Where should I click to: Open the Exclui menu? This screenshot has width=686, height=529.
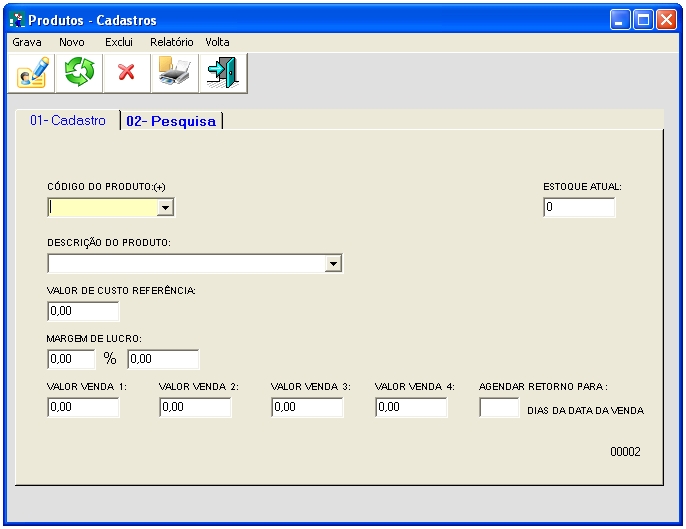[x=119, y=43]
